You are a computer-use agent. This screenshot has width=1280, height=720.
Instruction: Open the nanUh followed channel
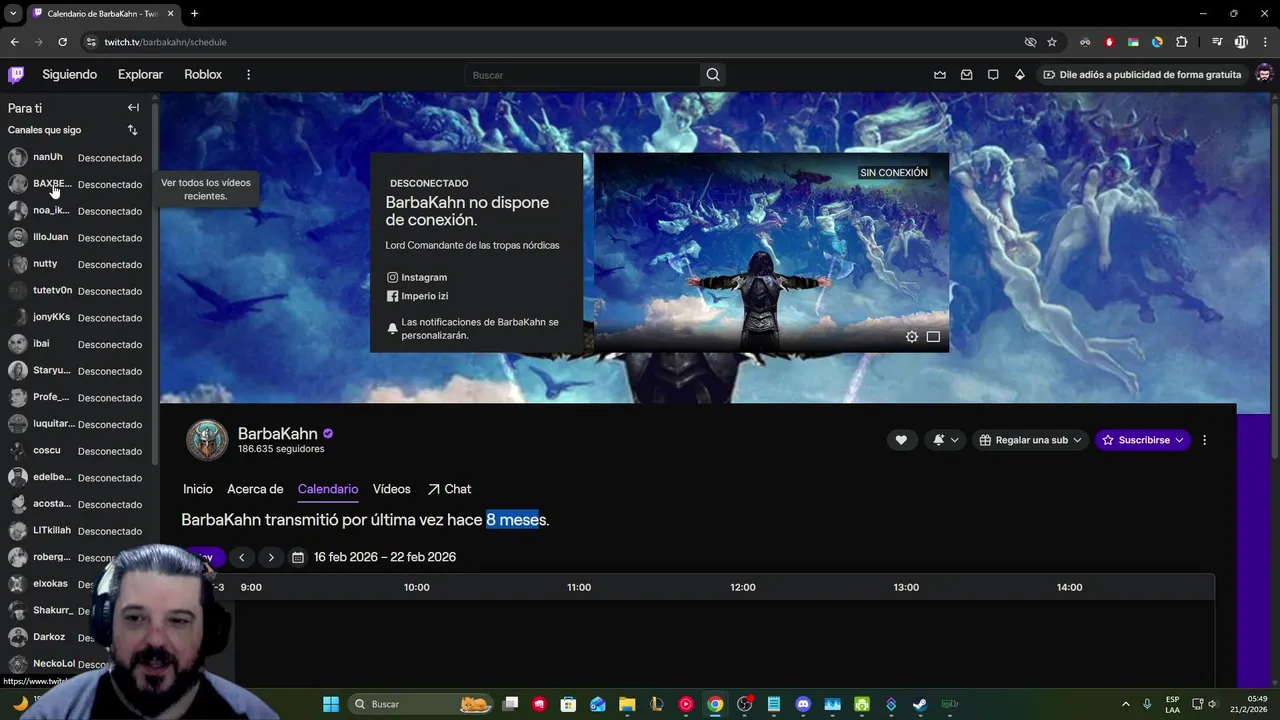[x=78, y=157]
